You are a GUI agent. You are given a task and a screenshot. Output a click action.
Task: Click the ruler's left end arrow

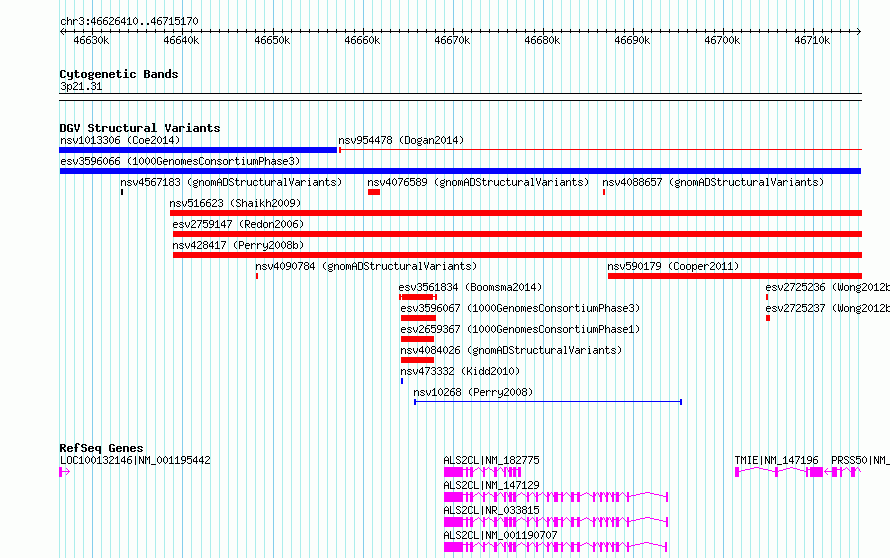click(x=62, y=32)
